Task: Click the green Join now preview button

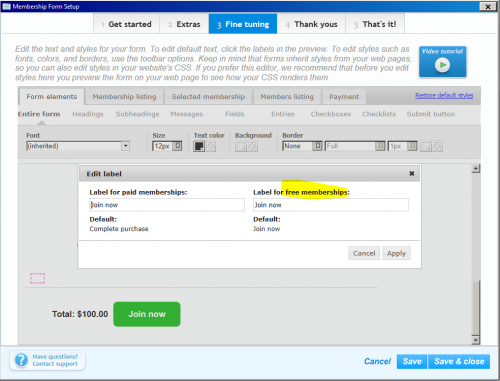Action: coord(147,314)
